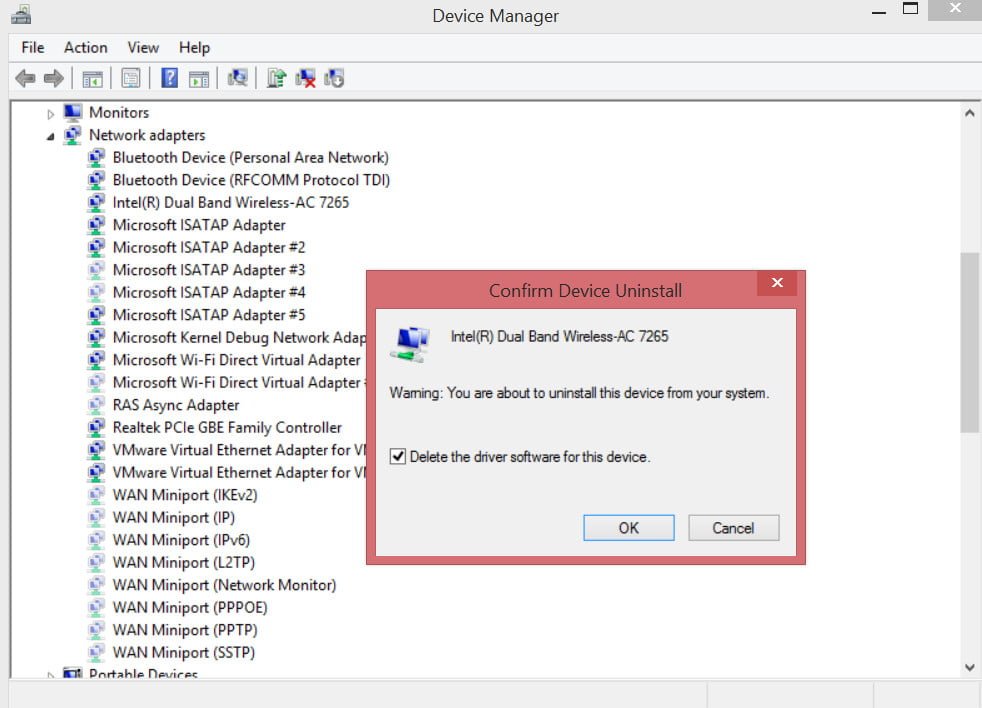Screen dimensions: 982x708
Task: Select Microsoft ISATAP Adapter tree item
Action: (x=199, y=225)
